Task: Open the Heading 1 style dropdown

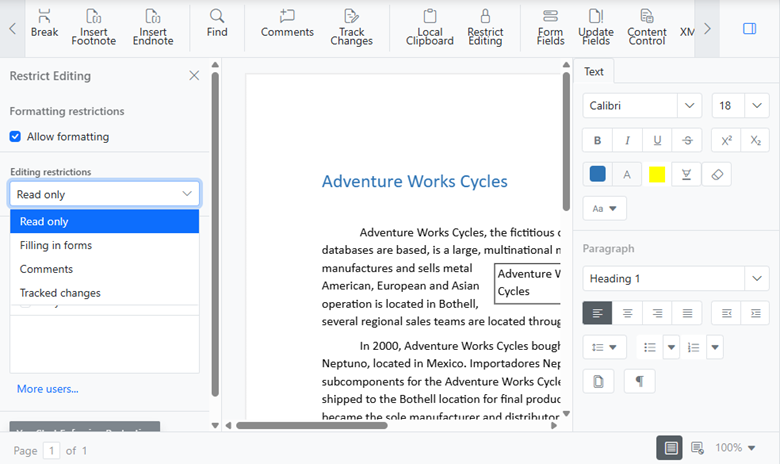Action: pos(757,278)
